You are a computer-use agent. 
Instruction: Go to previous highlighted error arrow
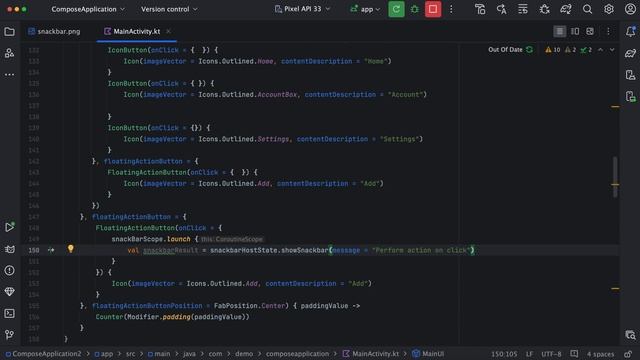(600, 49)
